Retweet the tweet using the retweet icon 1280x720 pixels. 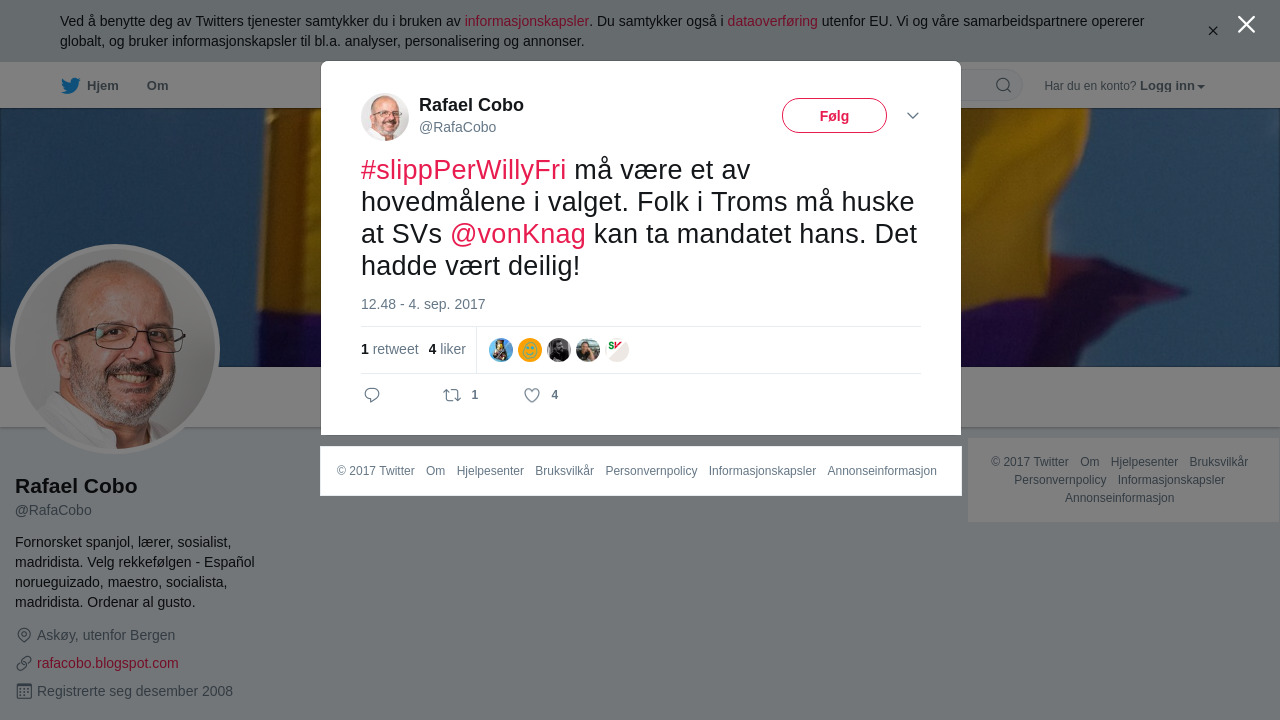click(x=452, y=395)
